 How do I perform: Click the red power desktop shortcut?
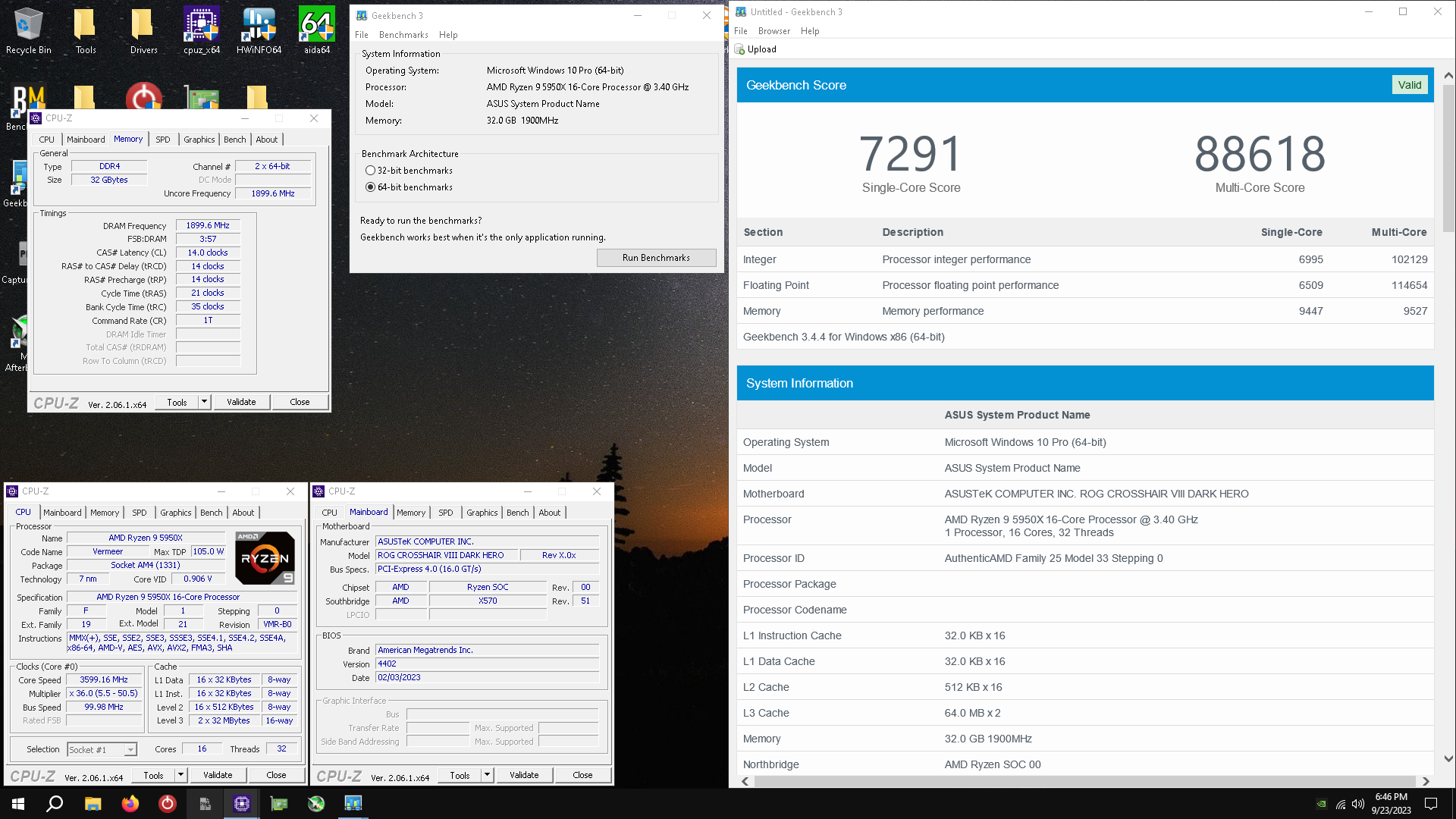pyautogui.click(x=143, y=97)
